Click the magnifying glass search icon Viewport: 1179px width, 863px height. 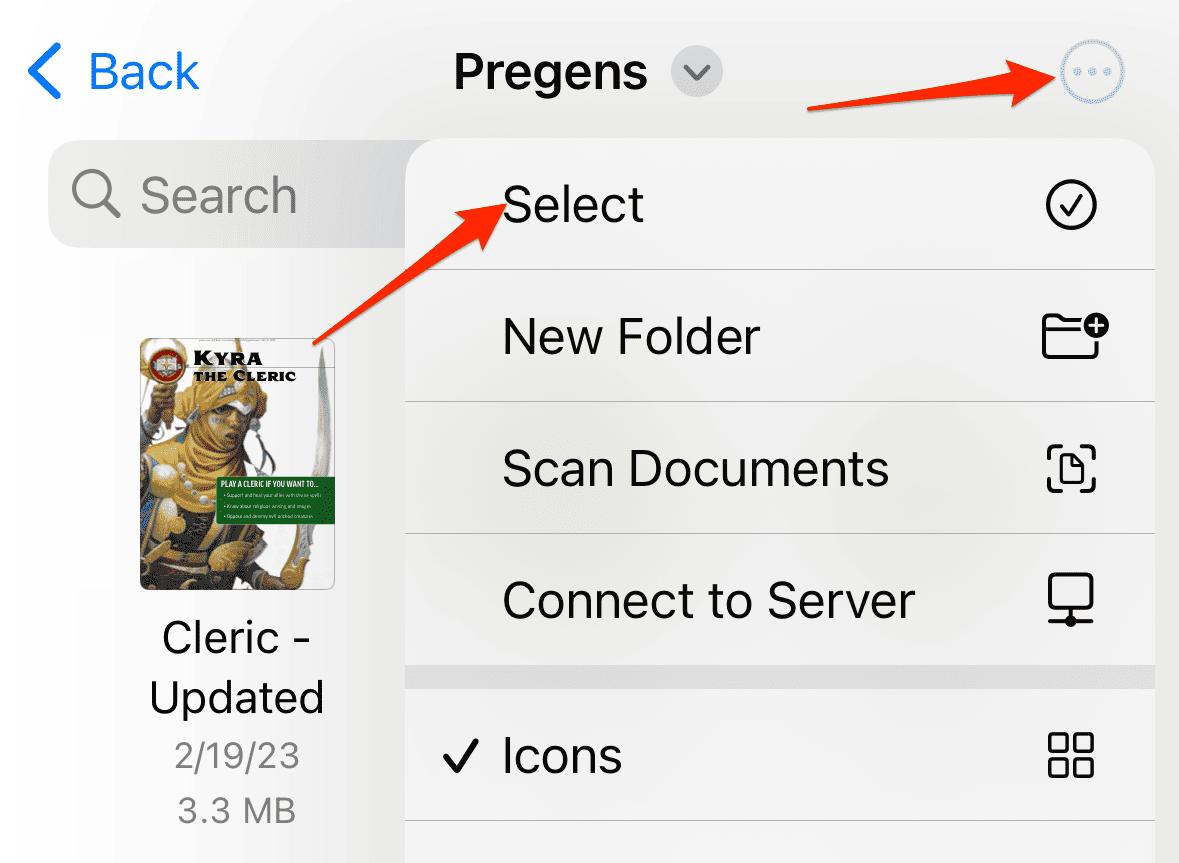click(97, 194)
